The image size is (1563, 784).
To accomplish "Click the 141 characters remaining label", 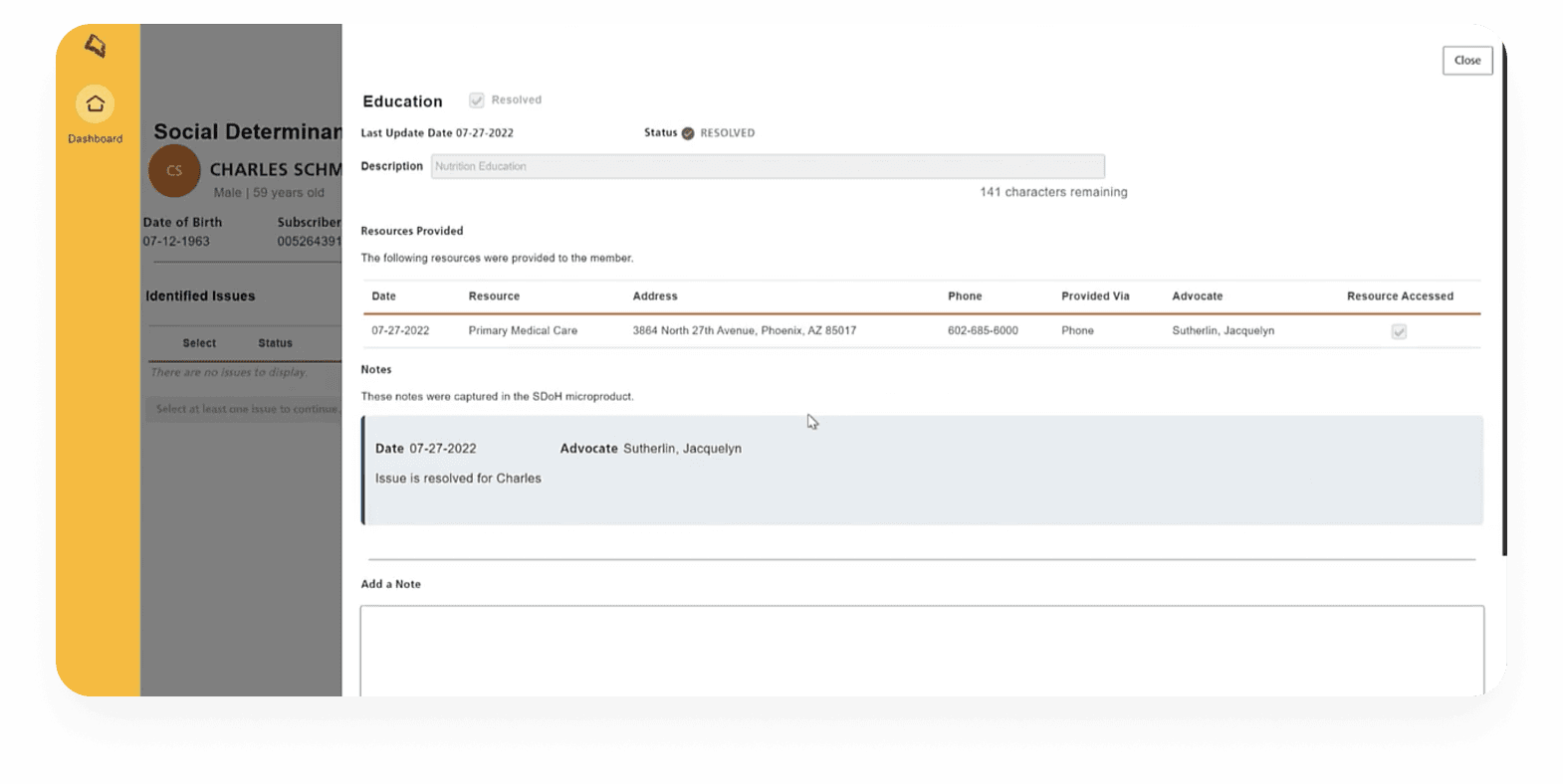I will coord(1053,192).
